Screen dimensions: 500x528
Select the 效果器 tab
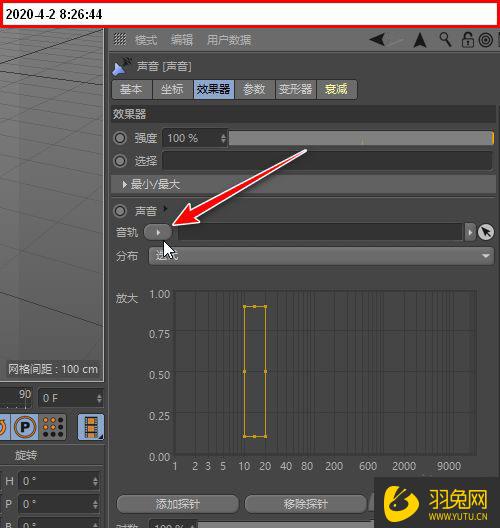point(214,89)
